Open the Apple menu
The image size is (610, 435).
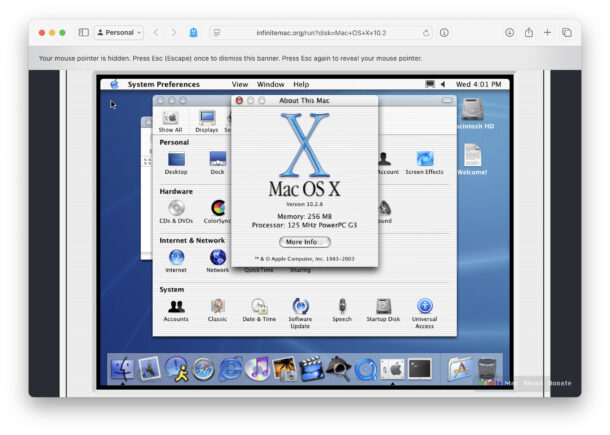[x=114, y=85]
